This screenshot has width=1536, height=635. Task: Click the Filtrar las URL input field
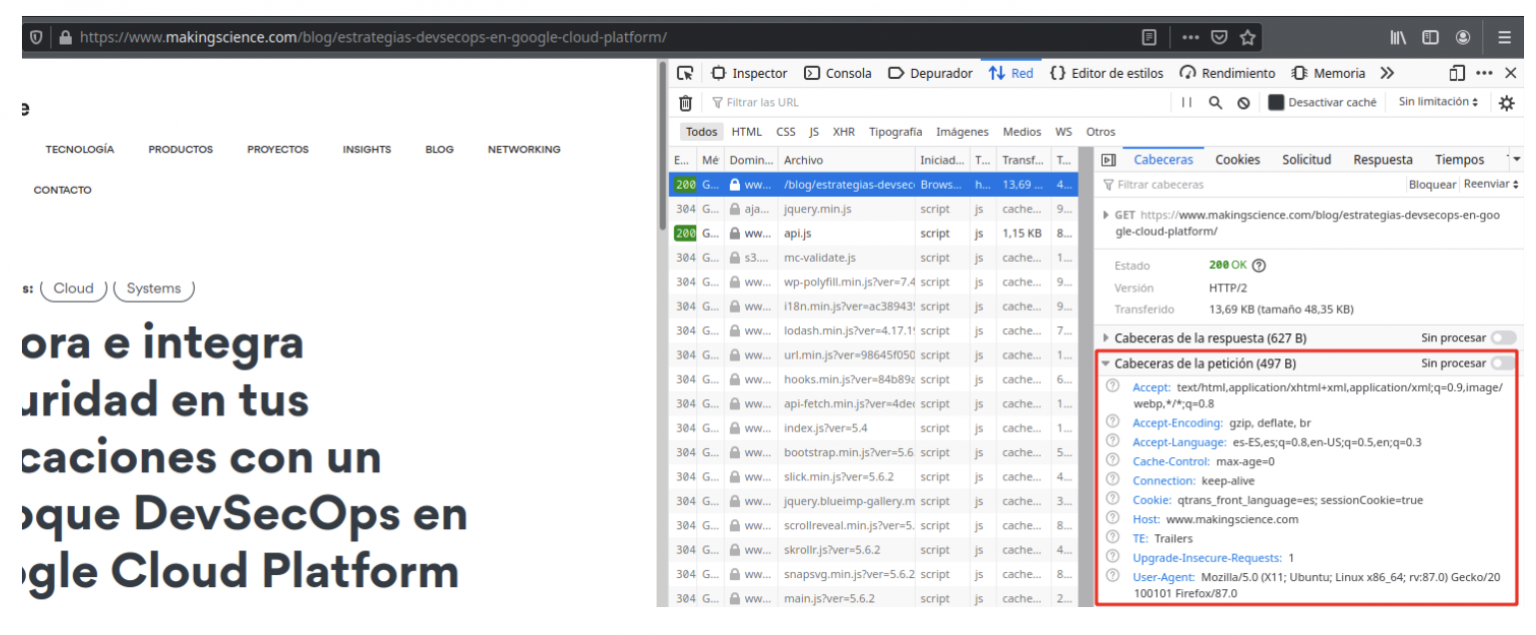[x=930, y=103]
